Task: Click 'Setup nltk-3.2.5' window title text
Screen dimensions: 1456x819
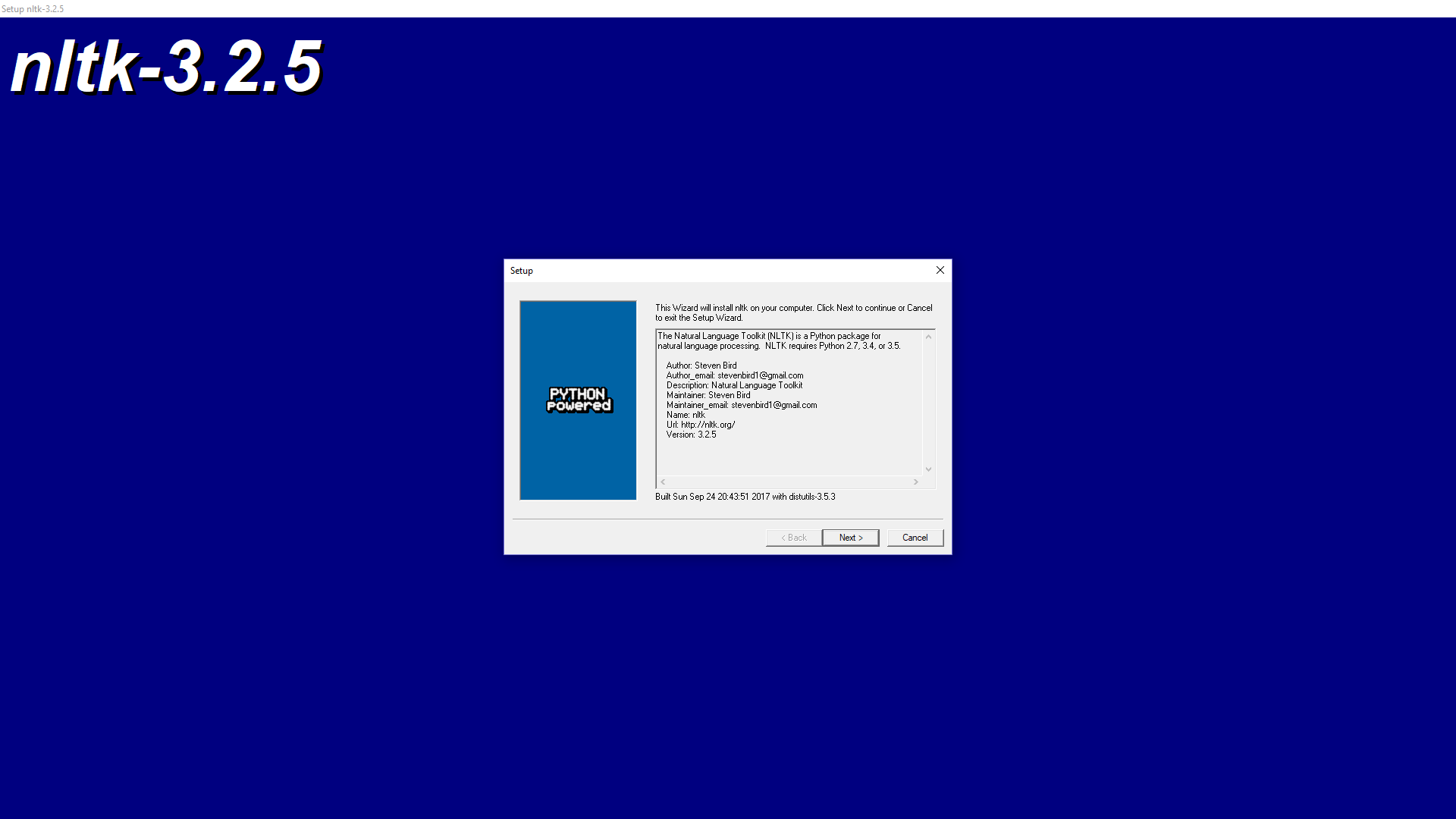Action: pyautogui.click(x=33, y=9)
